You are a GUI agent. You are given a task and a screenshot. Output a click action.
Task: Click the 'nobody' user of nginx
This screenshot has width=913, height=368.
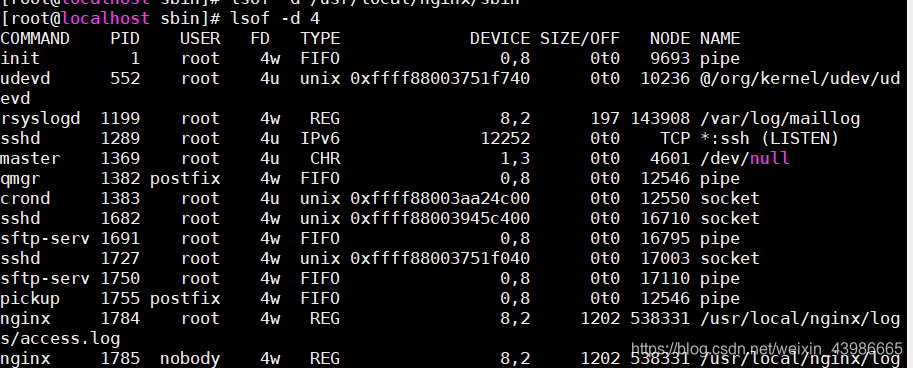[x=190, y=359]
